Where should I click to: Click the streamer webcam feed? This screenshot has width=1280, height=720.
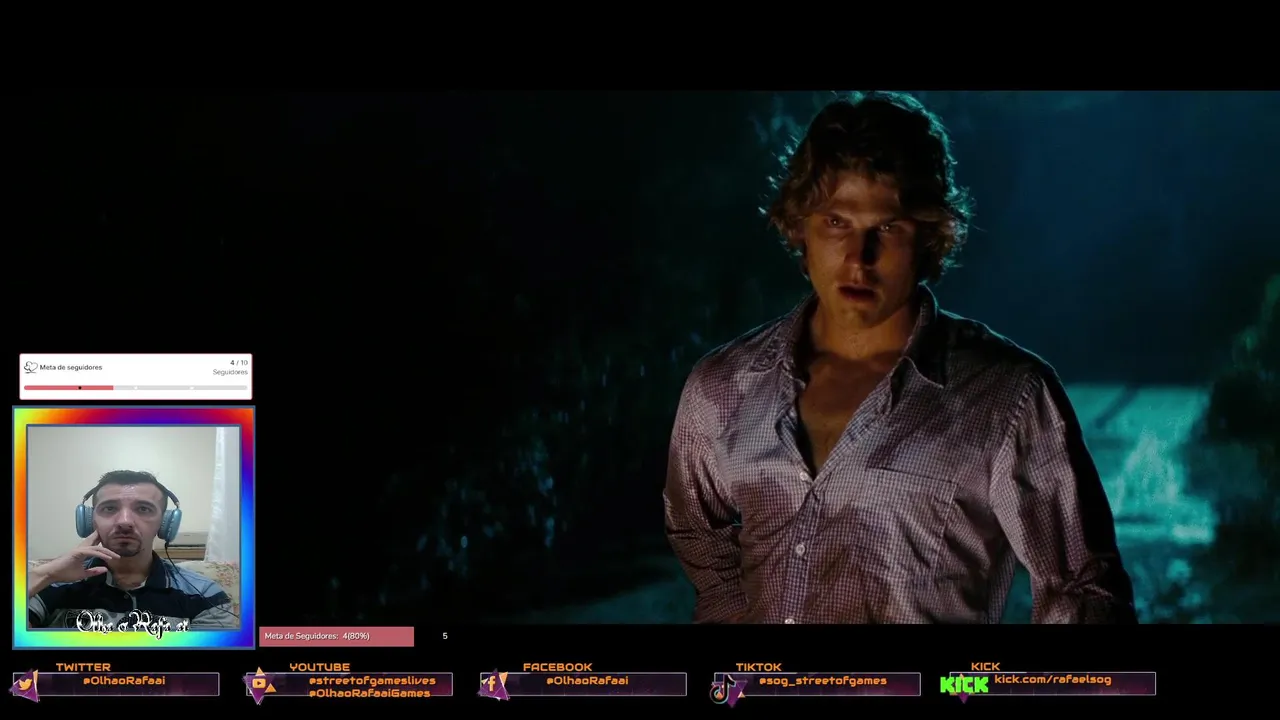(x=133, y=527)
